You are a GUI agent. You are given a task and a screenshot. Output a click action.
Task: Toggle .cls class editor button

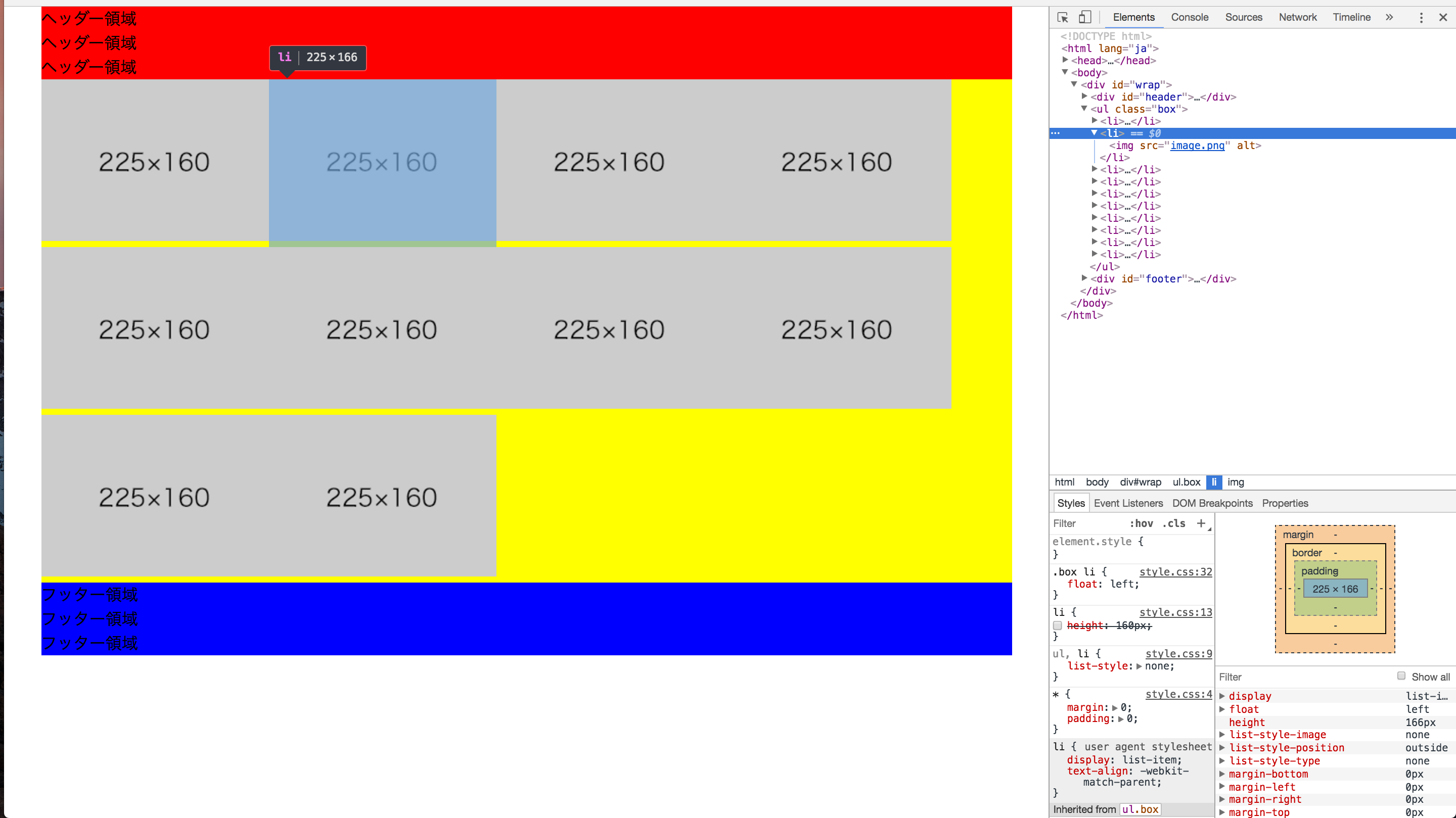tap(1174, 523)
